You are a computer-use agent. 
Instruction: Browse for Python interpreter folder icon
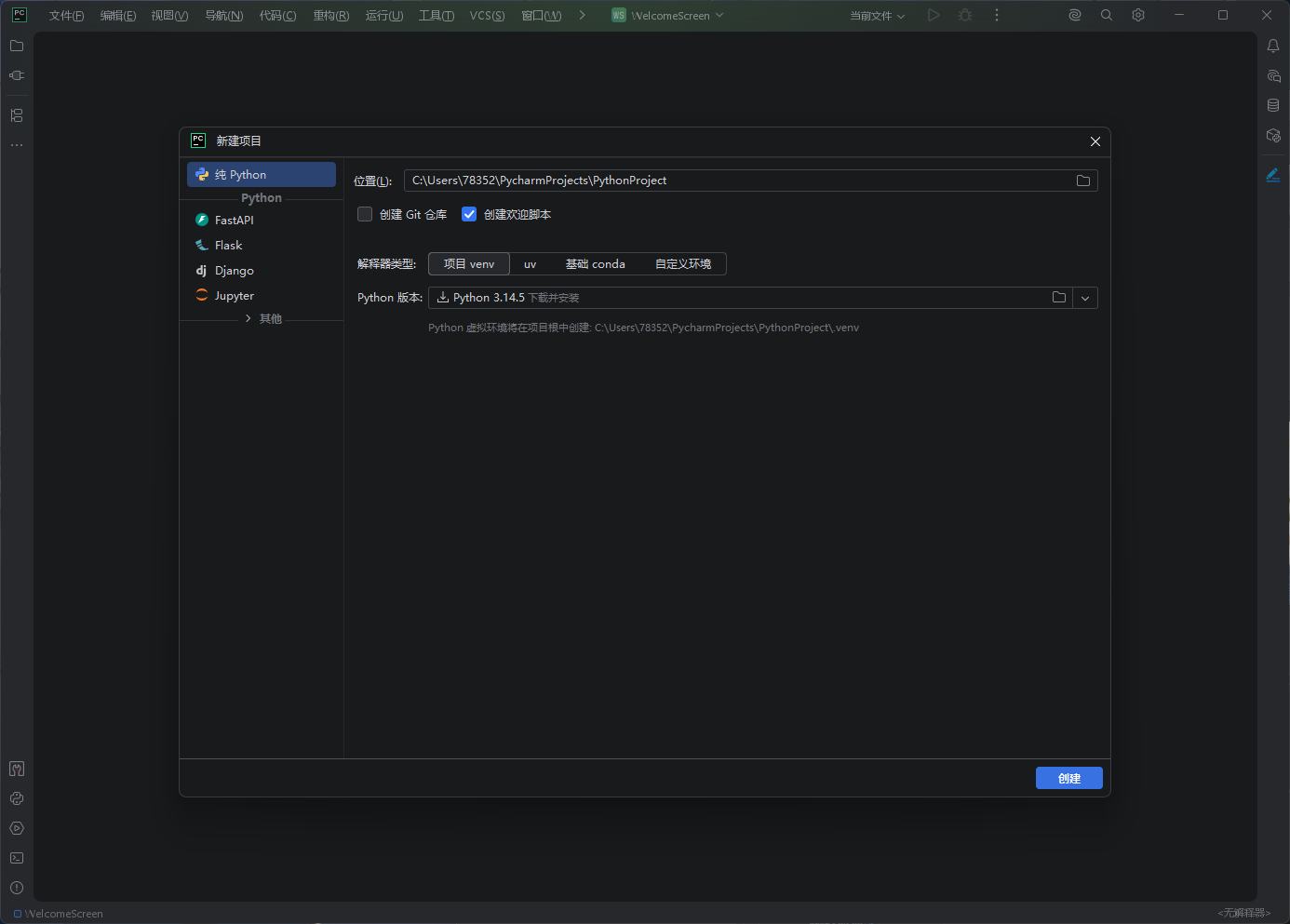[x=1059, y=298]
